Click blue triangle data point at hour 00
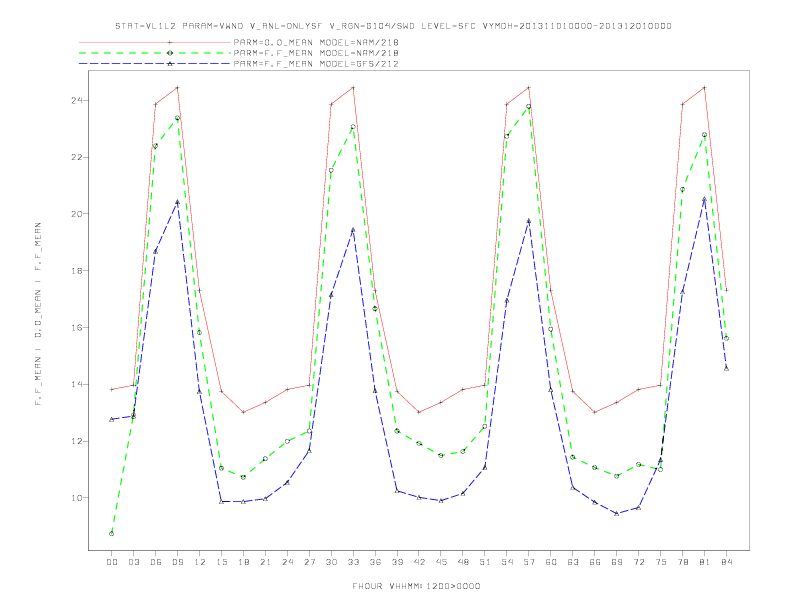Image resolution: width=792 pixels, height=612 pixels. point(112,419)
